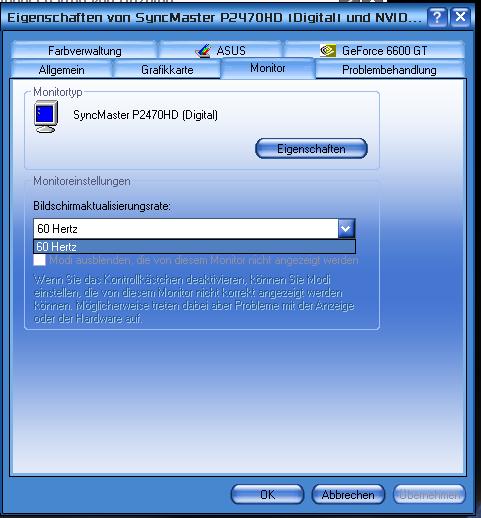The height and width of the screenshot is (518, 481).
Task: Open the Grafikkarte tab
Action: point(167,70)
